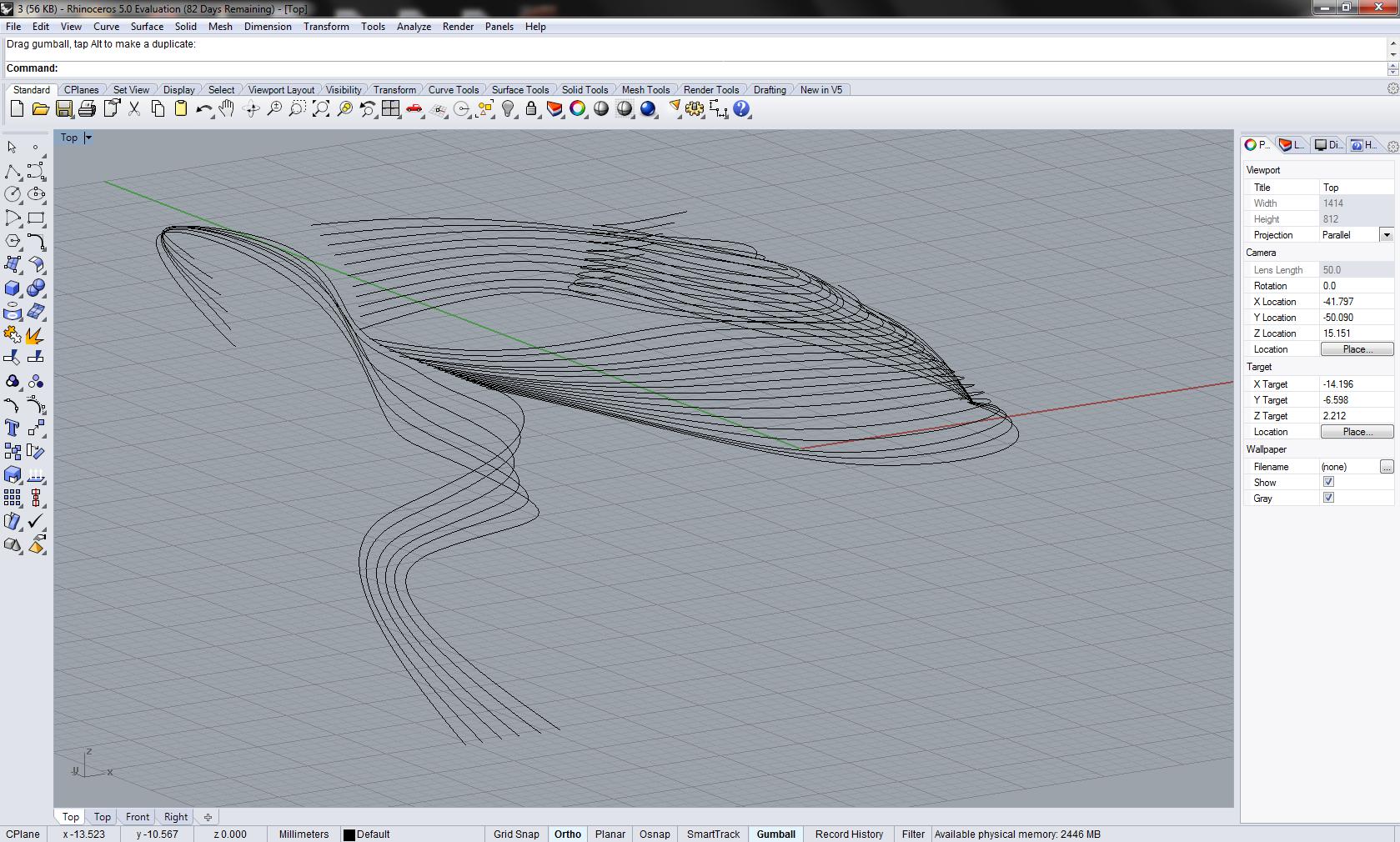Open the Analyze menu
This screenshot has width=1400, height=842.
(x=414, y=27)
